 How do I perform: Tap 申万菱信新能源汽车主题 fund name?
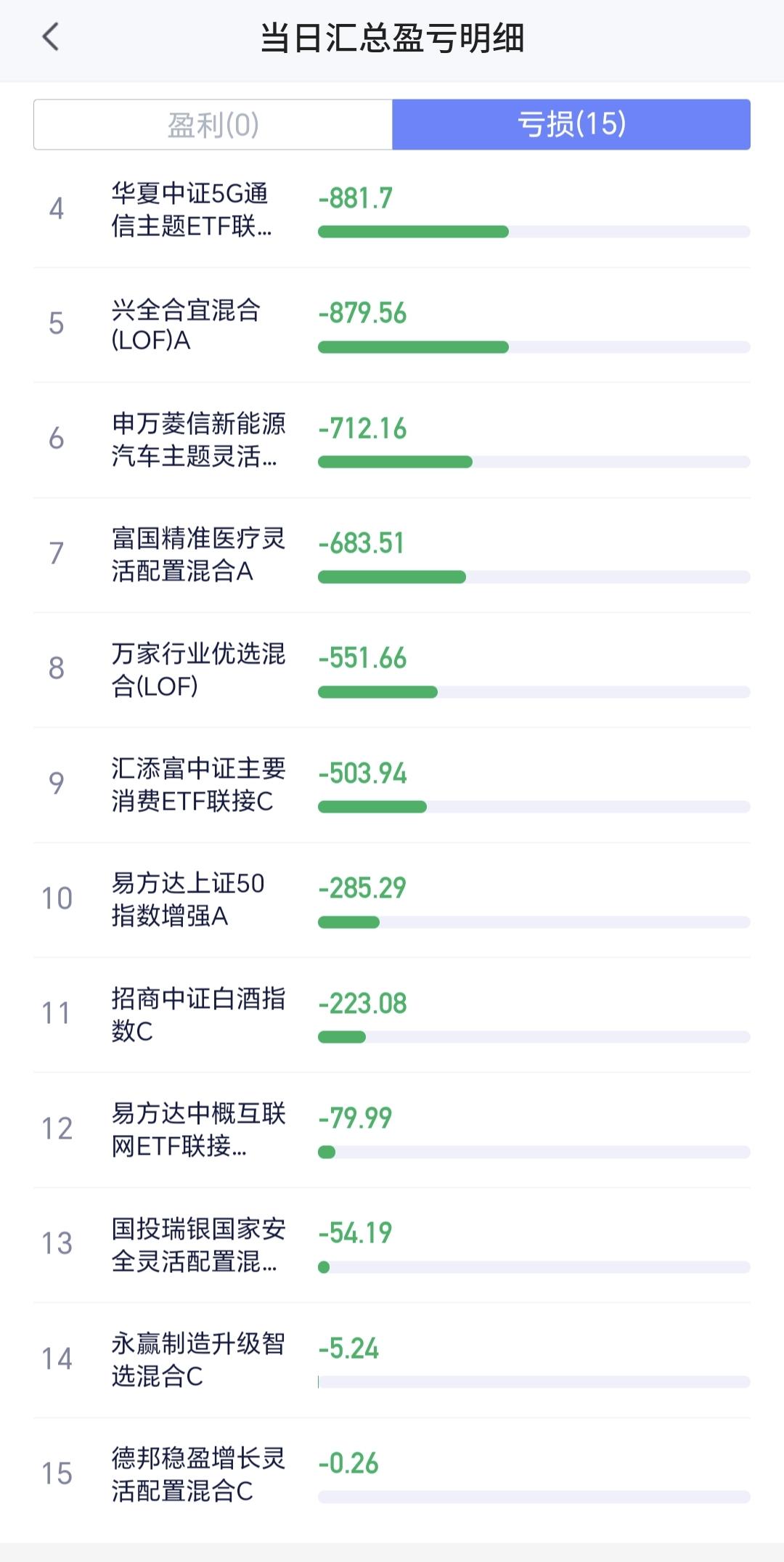198,439
